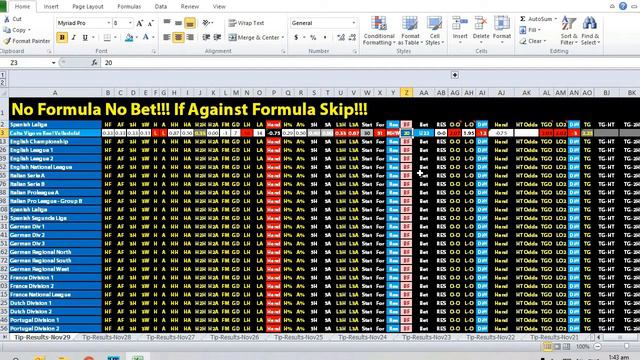Open the Page Layout tab
Viewport: 640px width, 360px height.
(88, 7)
